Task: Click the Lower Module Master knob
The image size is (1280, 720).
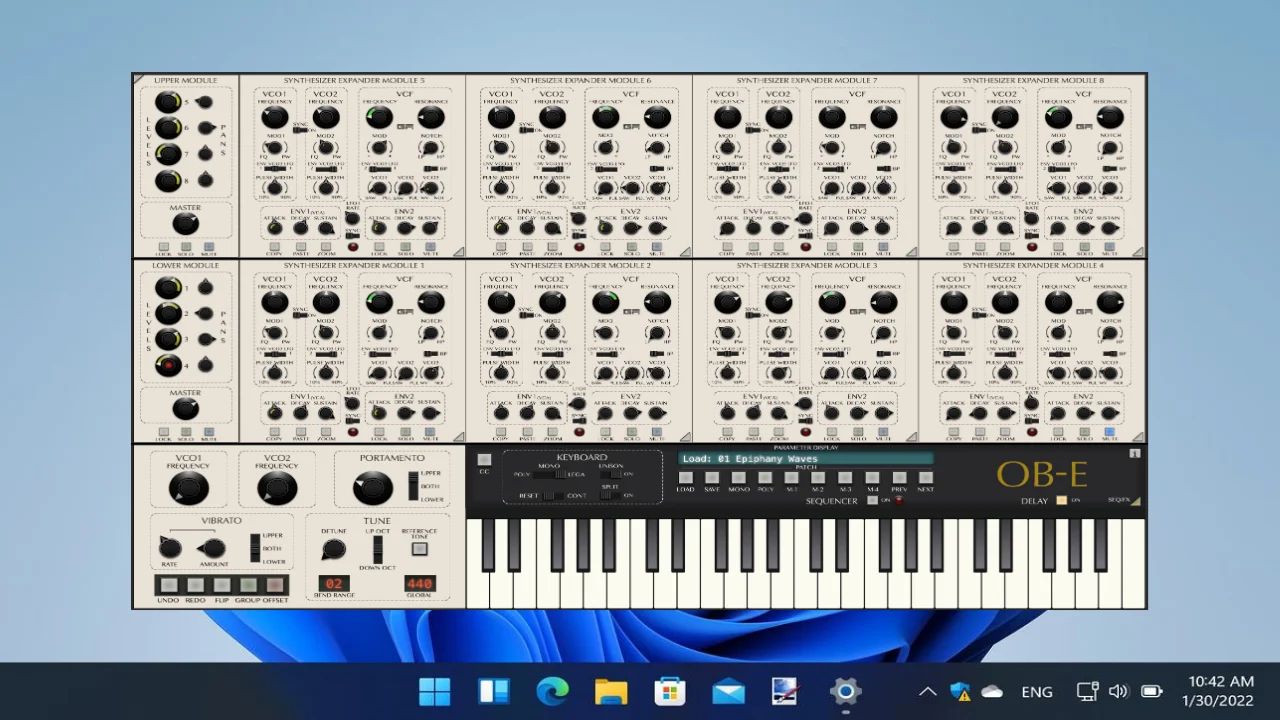Action: tap(186, 409)
